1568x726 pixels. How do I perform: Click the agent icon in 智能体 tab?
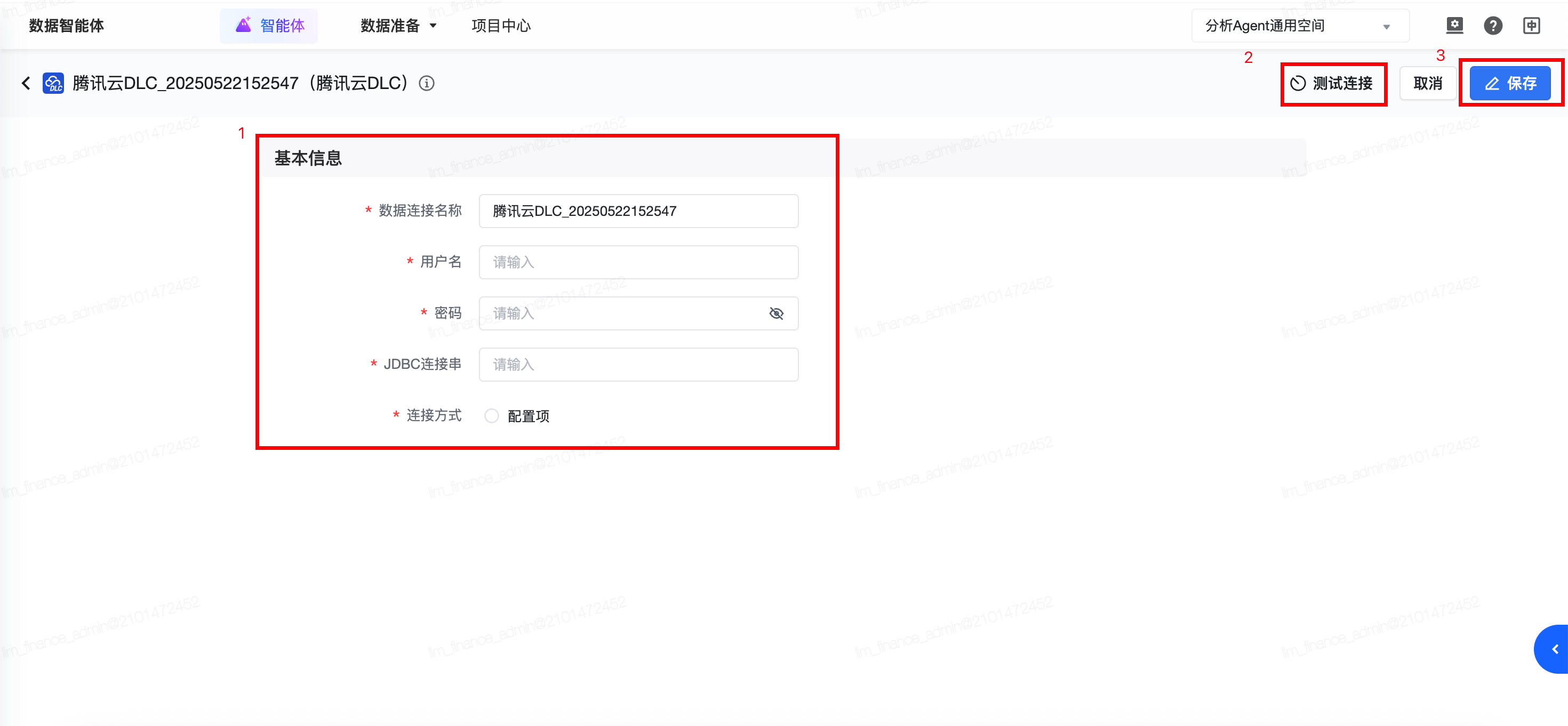pos(244,25)
